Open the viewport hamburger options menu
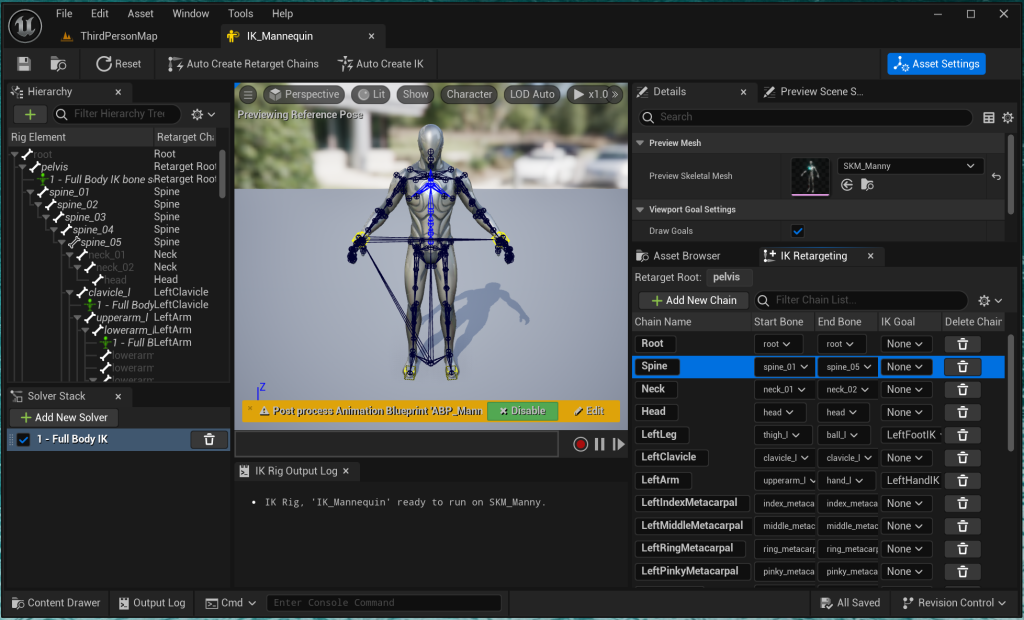The image size is (1024, 620). click(x=248, y=95)
